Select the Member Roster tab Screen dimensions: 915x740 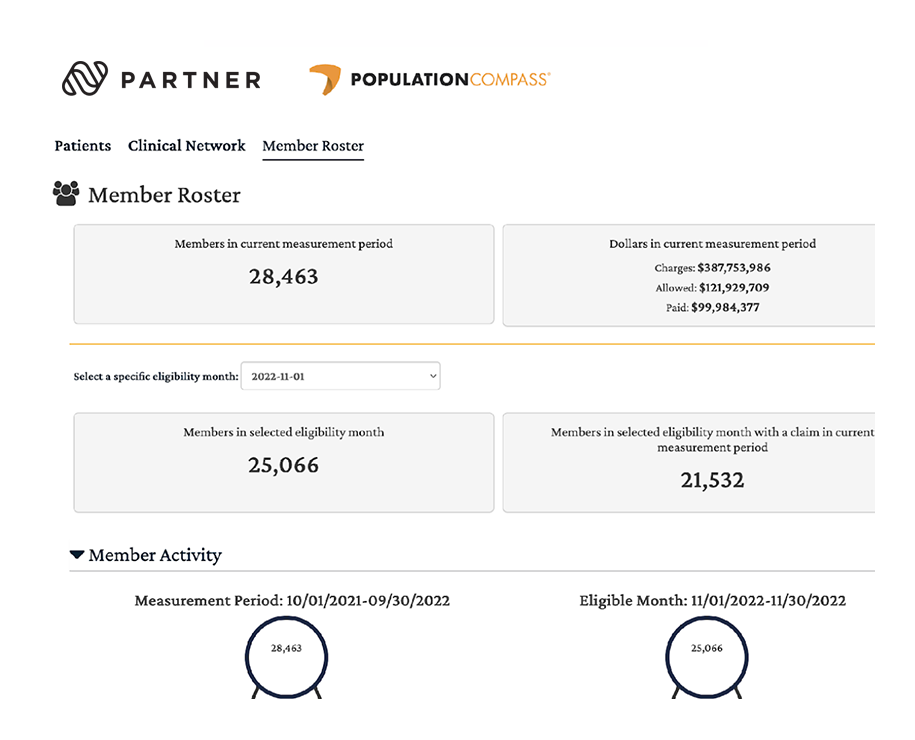coord(313,147)
